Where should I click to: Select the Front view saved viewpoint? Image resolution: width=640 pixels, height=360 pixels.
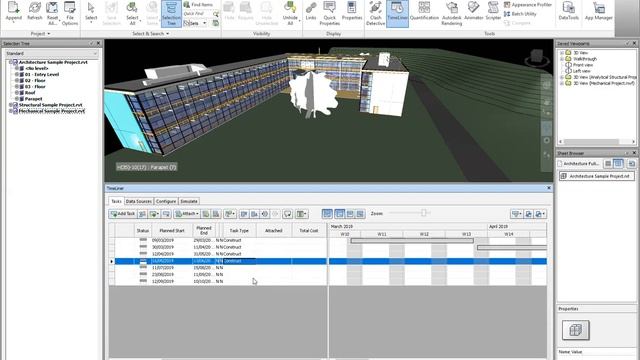[x=583, y=65]
